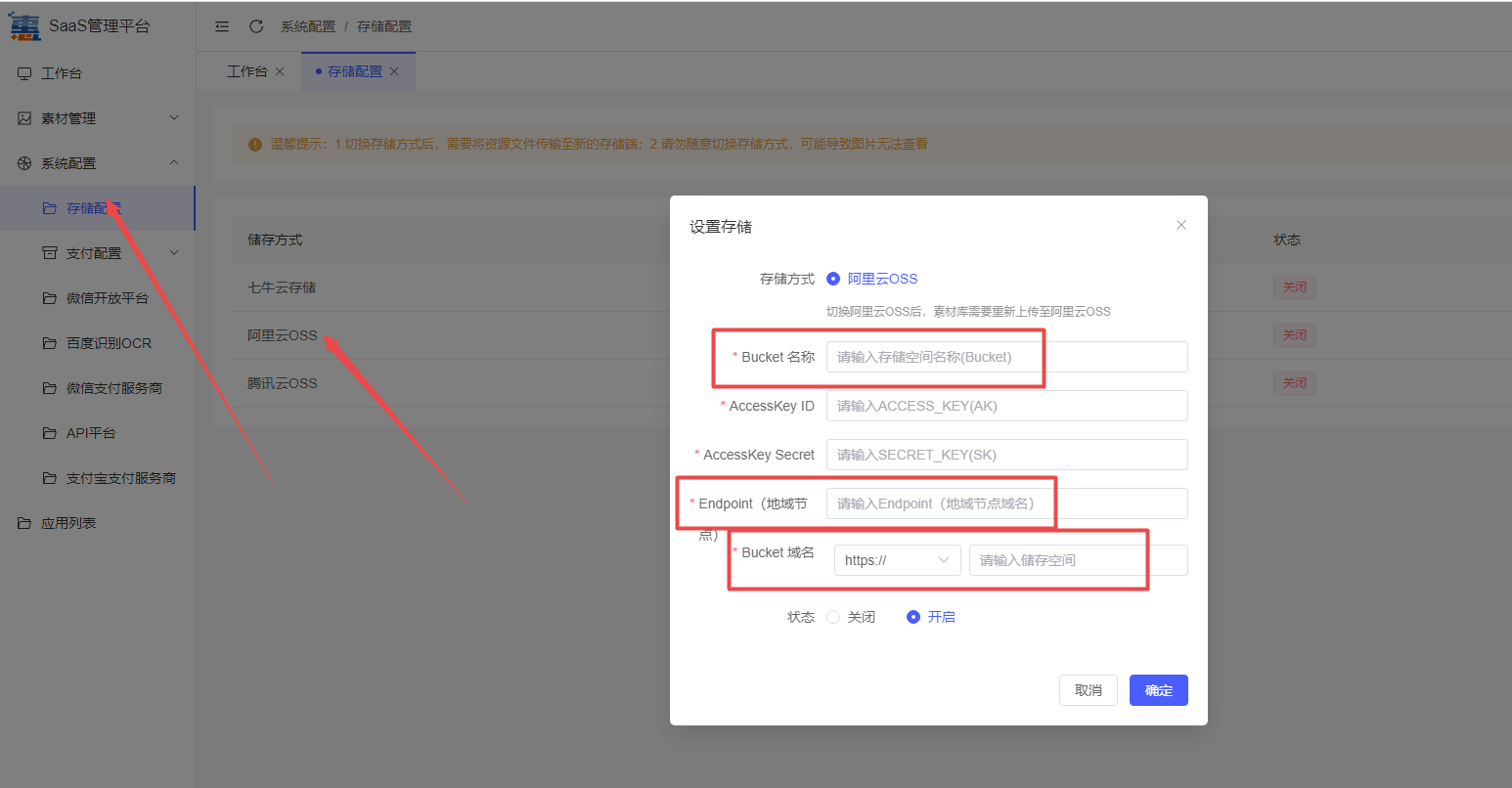Click the Endpoint input field
1512x788 pixels.
click(x=1007, y=503)
